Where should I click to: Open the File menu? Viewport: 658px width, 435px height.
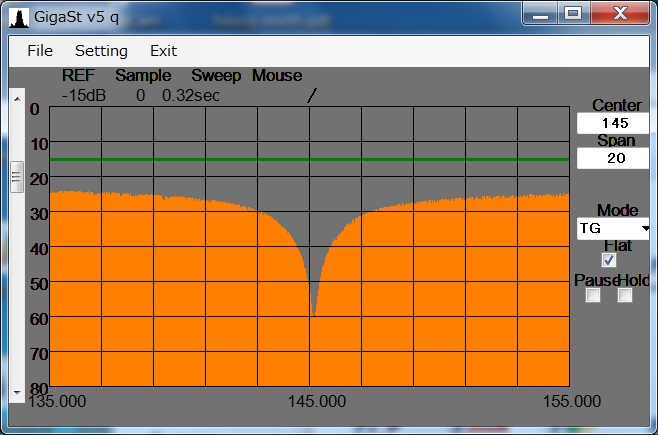40,51
